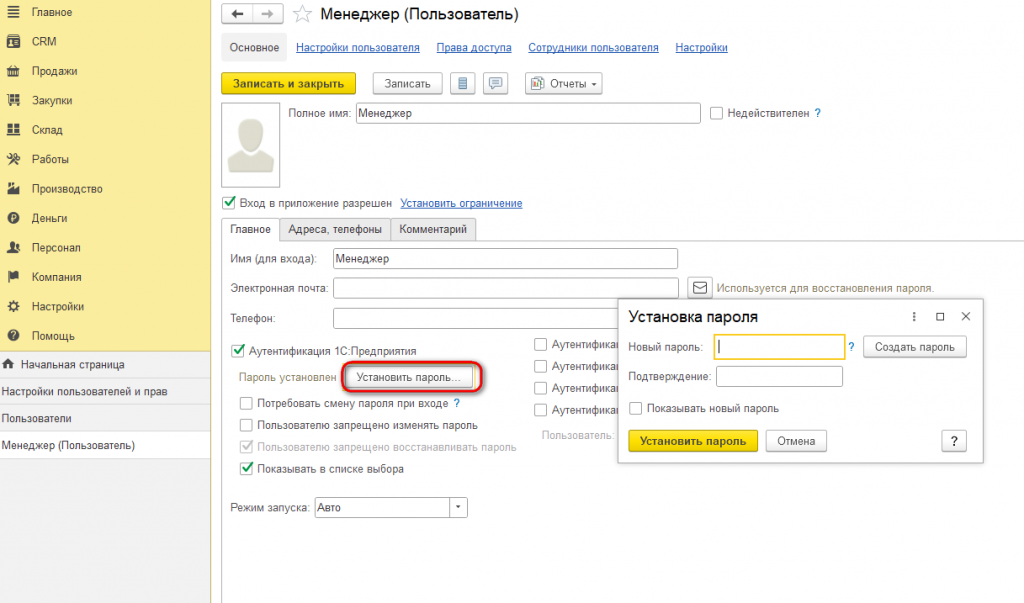Open the Персонал people icon
This screenshot has height=603, width=1024.
13,247
